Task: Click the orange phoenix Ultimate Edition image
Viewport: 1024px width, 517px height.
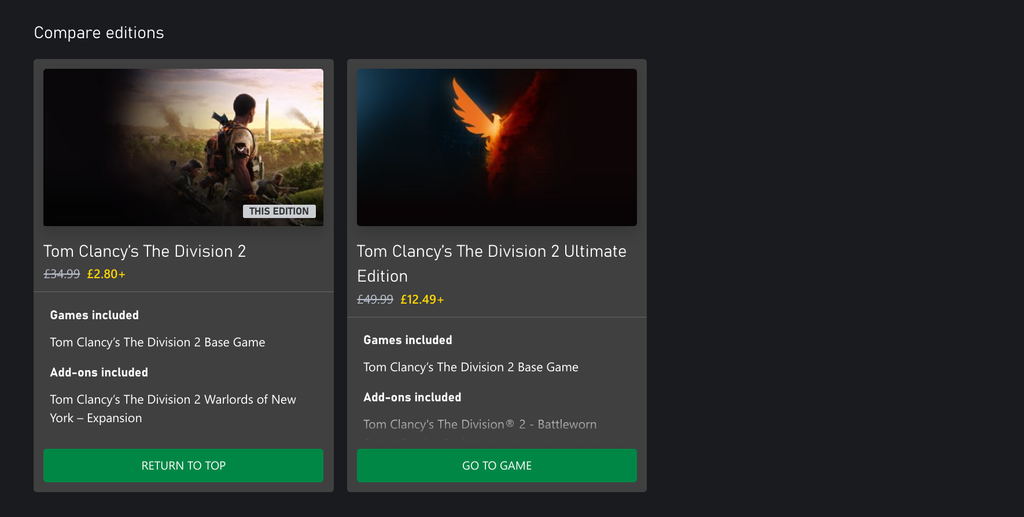Action: [x=496, y=147]
